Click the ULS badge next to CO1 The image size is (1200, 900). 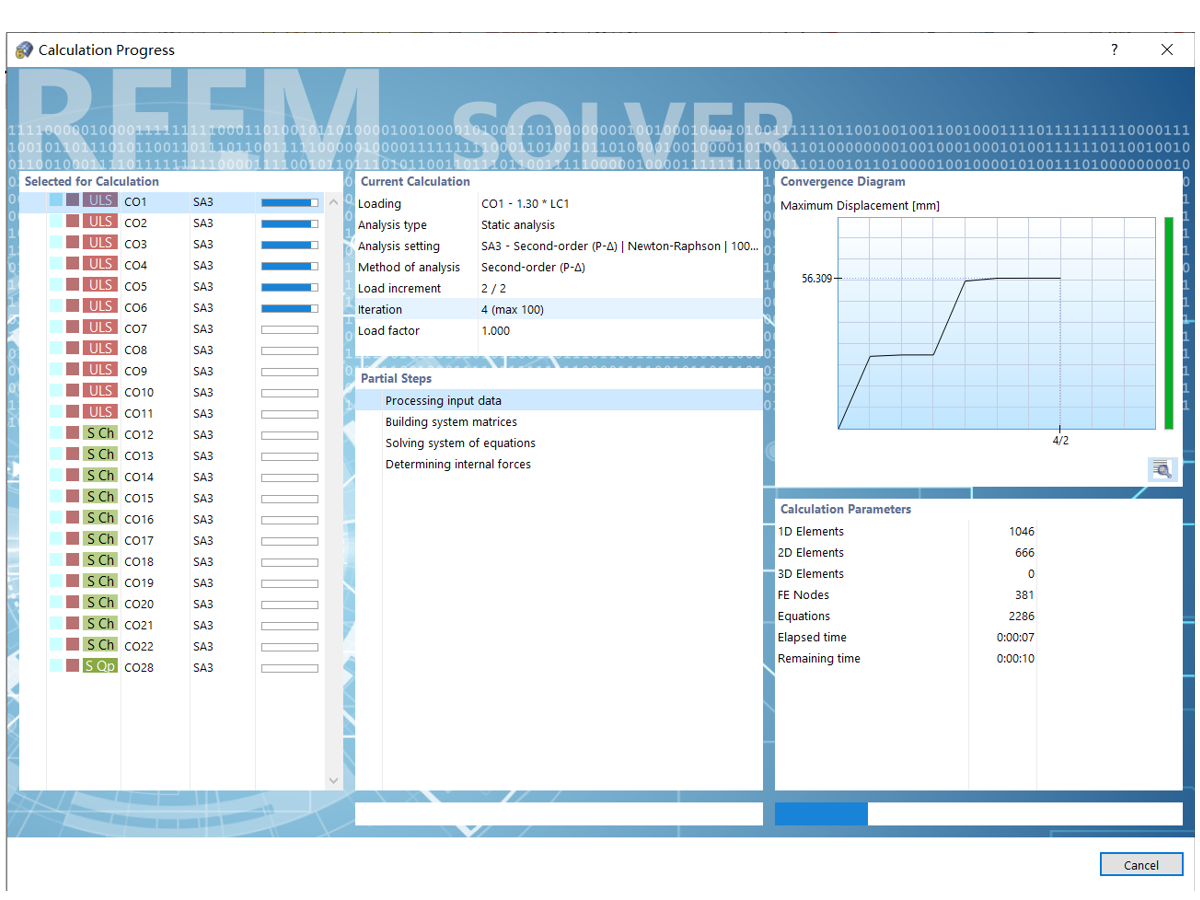click(100, 200)
